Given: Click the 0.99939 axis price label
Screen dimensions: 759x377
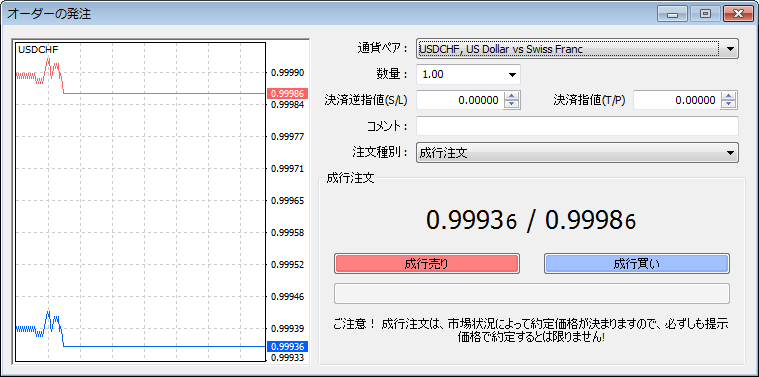Looking at the screenshot, I should click(288, 329).
